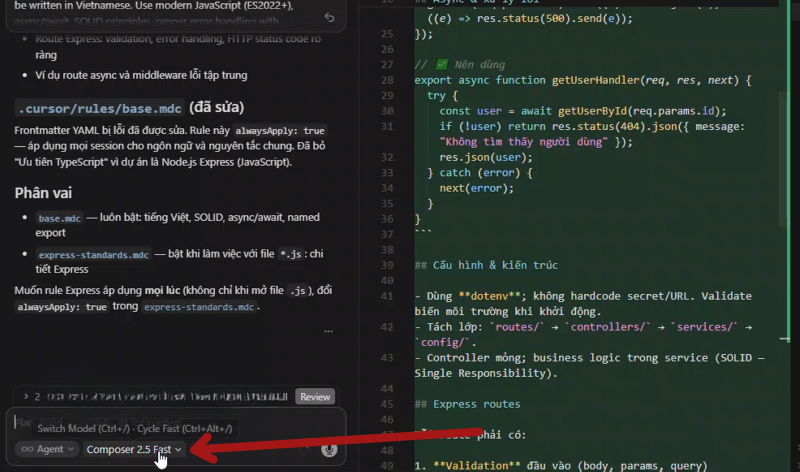This screenshot has height=472, width=800.
Task: Open the Composer 2.5 Fast model dropdown
Action: pyautogui.click(x=134, y=449)
